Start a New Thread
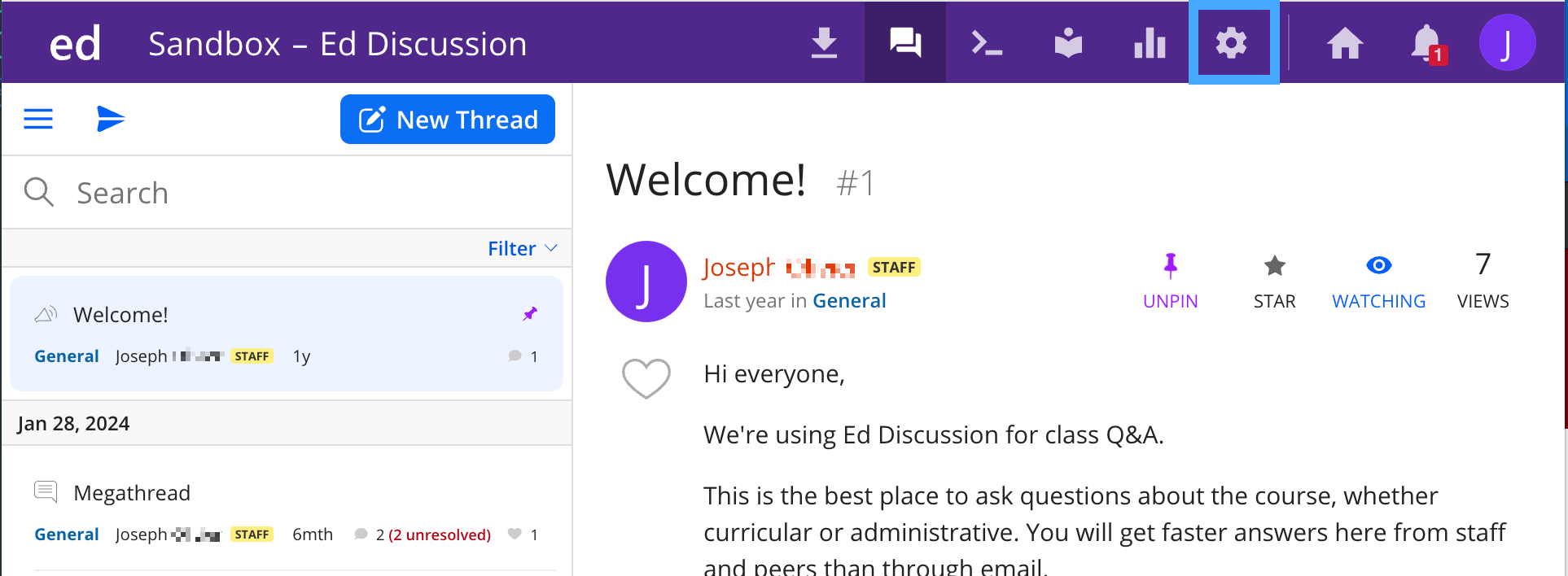 (x=448, y=120)
